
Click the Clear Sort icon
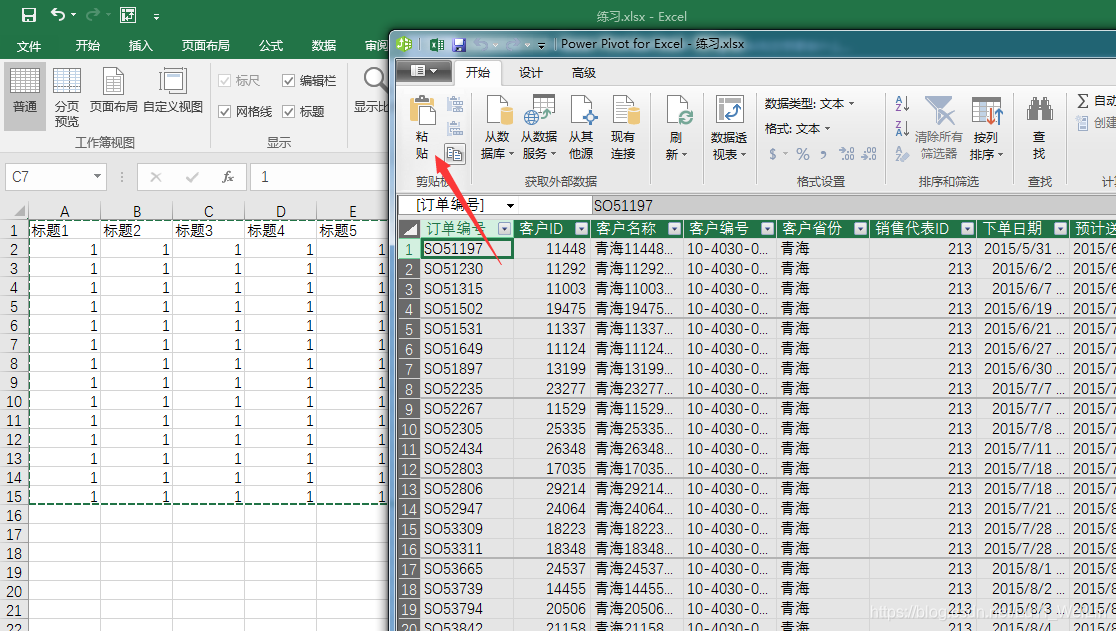coord(902,153)
